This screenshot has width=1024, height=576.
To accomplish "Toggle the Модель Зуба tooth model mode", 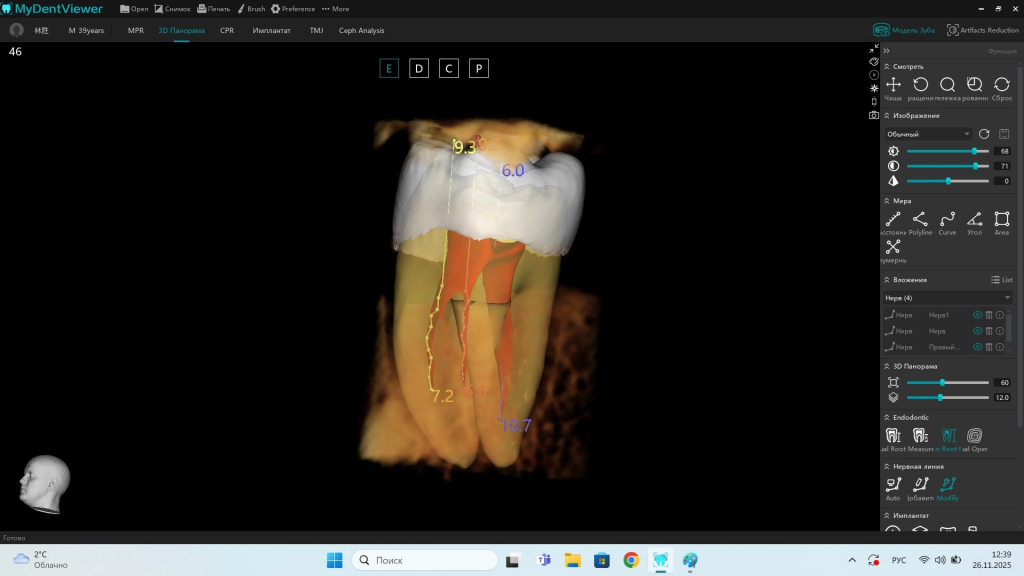I will 905,30.
